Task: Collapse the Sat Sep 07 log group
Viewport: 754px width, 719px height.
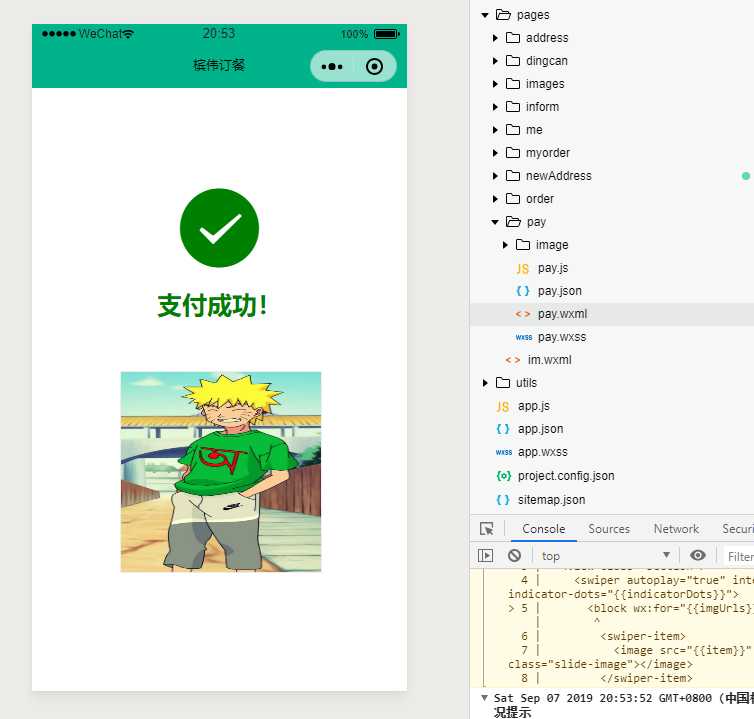Action: coord(484,697)
